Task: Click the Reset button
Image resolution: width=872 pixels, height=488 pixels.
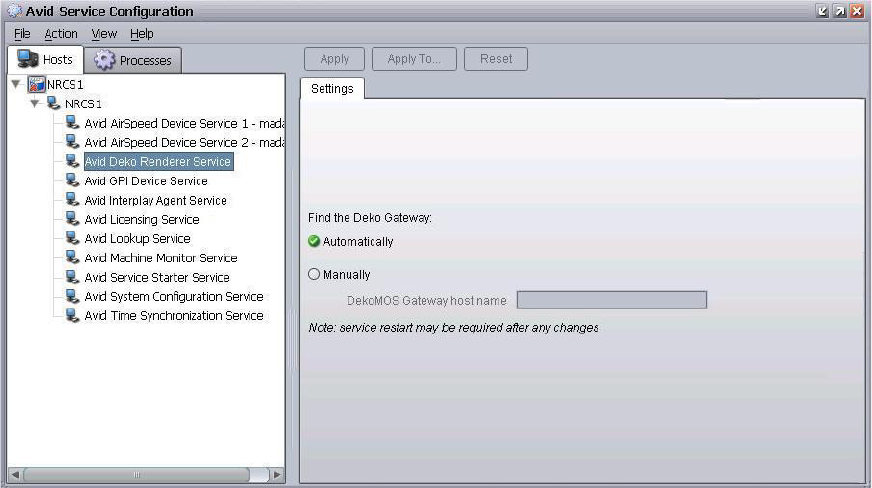Action: (496, 59)
